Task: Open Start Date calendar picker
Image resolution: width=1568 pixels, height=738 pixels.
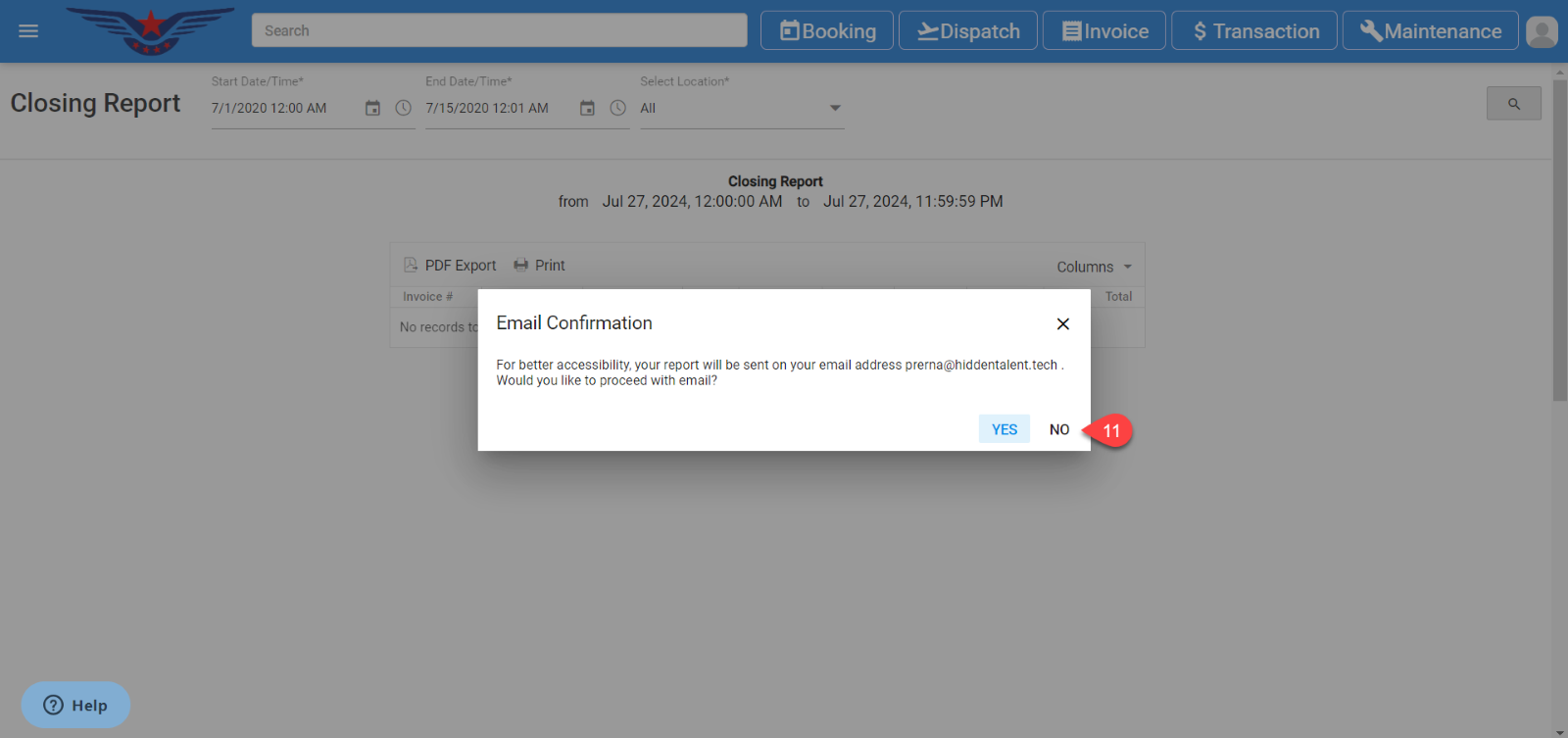Action: pos(372,108)
